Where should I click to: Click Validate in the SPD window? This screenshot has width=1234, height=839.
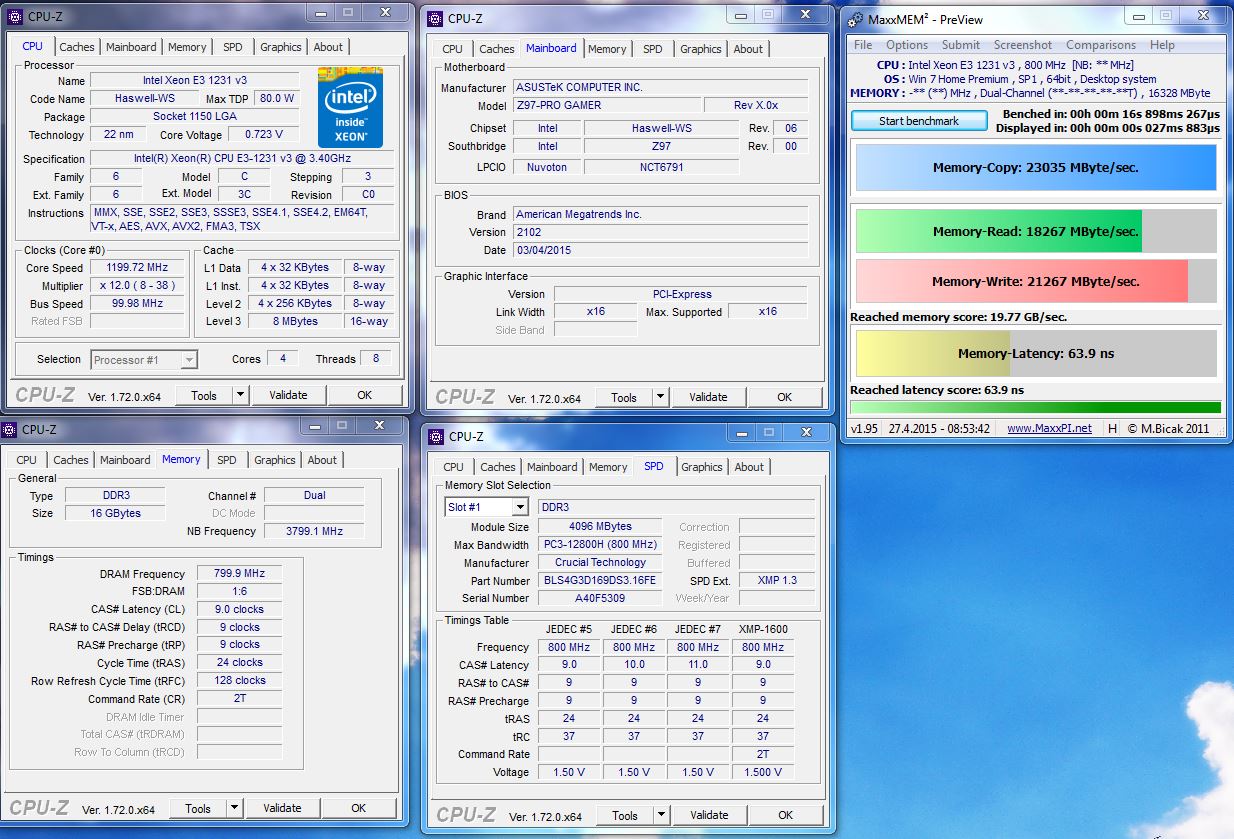click(x=709, y=815)
